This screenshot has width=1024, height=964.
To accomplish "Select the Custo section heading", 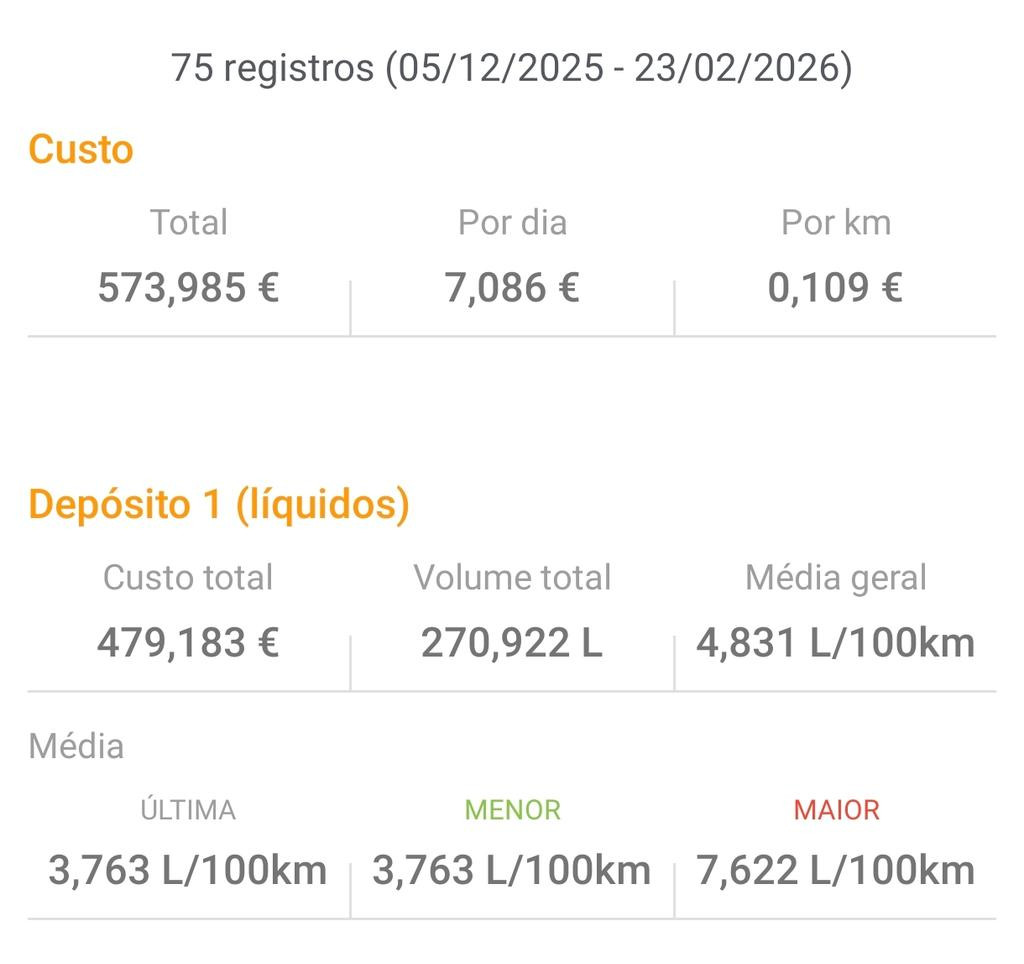I will 81,149.
